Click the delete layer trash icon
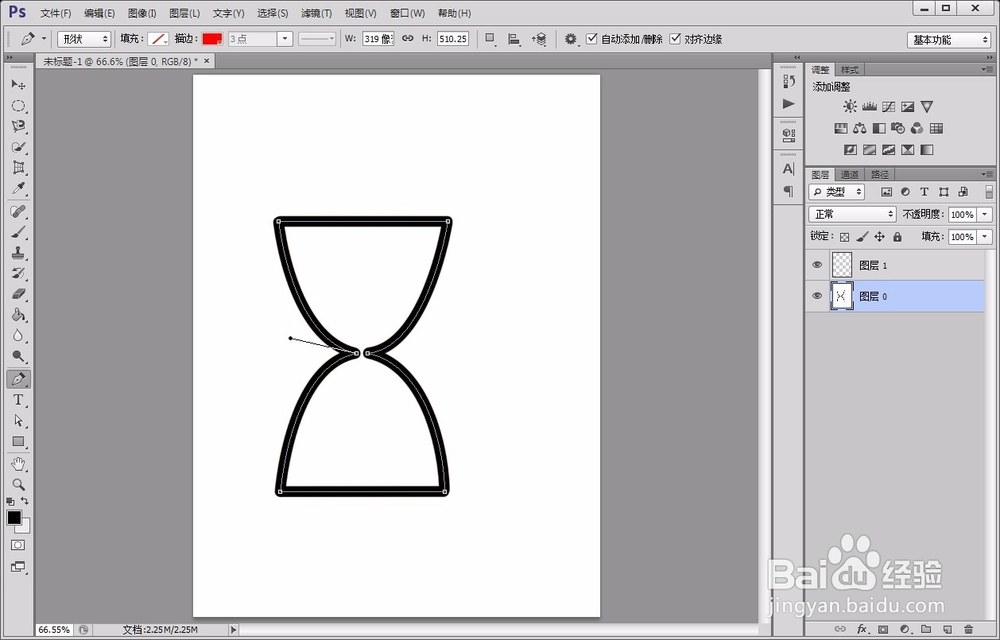This screenshot has height=640, width=1000. [x=969, y=629]
